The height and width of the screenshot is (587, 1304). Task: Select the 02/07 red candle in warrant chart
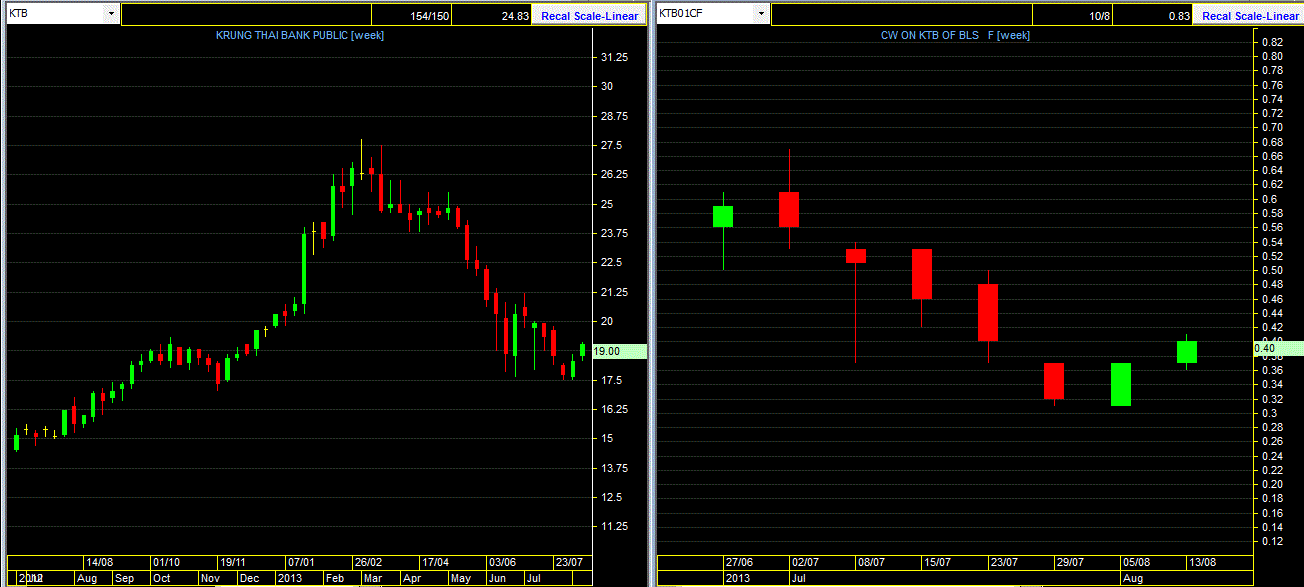click(x=789, y=209)
